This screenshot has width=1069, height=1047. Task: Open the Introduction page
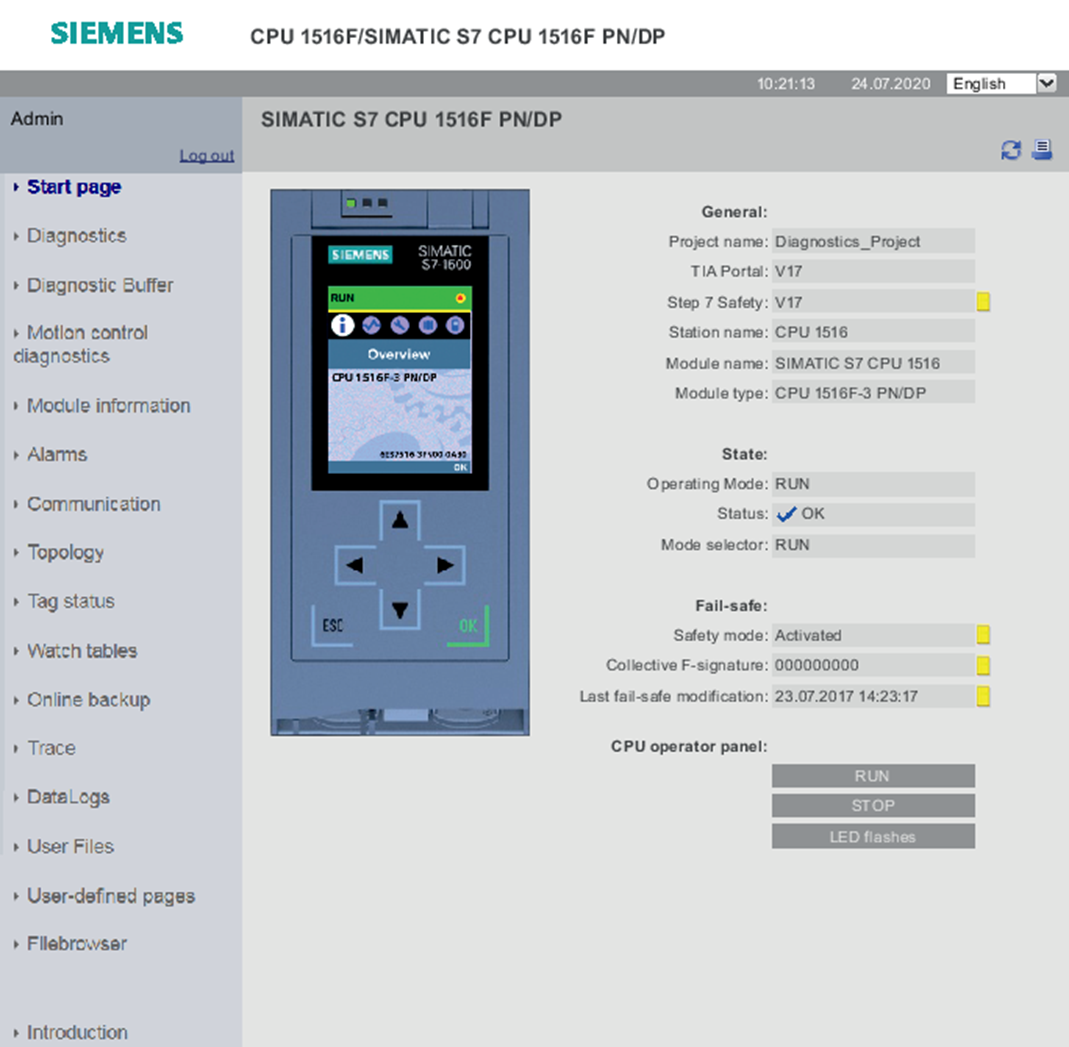(77, 1032)
